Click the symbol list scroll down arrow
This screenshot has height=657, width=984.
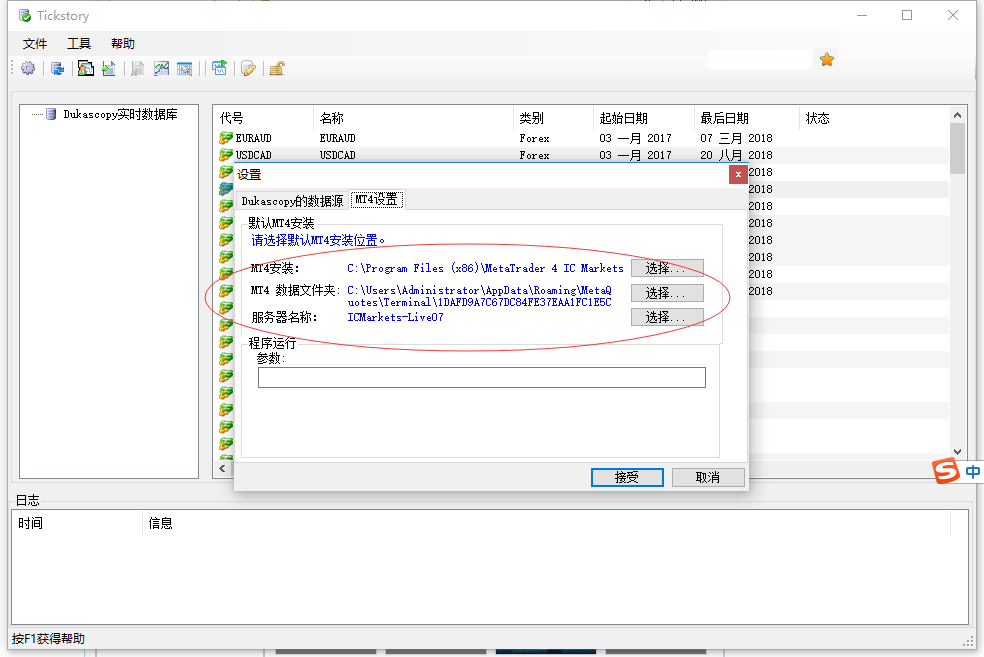point(957,452)
